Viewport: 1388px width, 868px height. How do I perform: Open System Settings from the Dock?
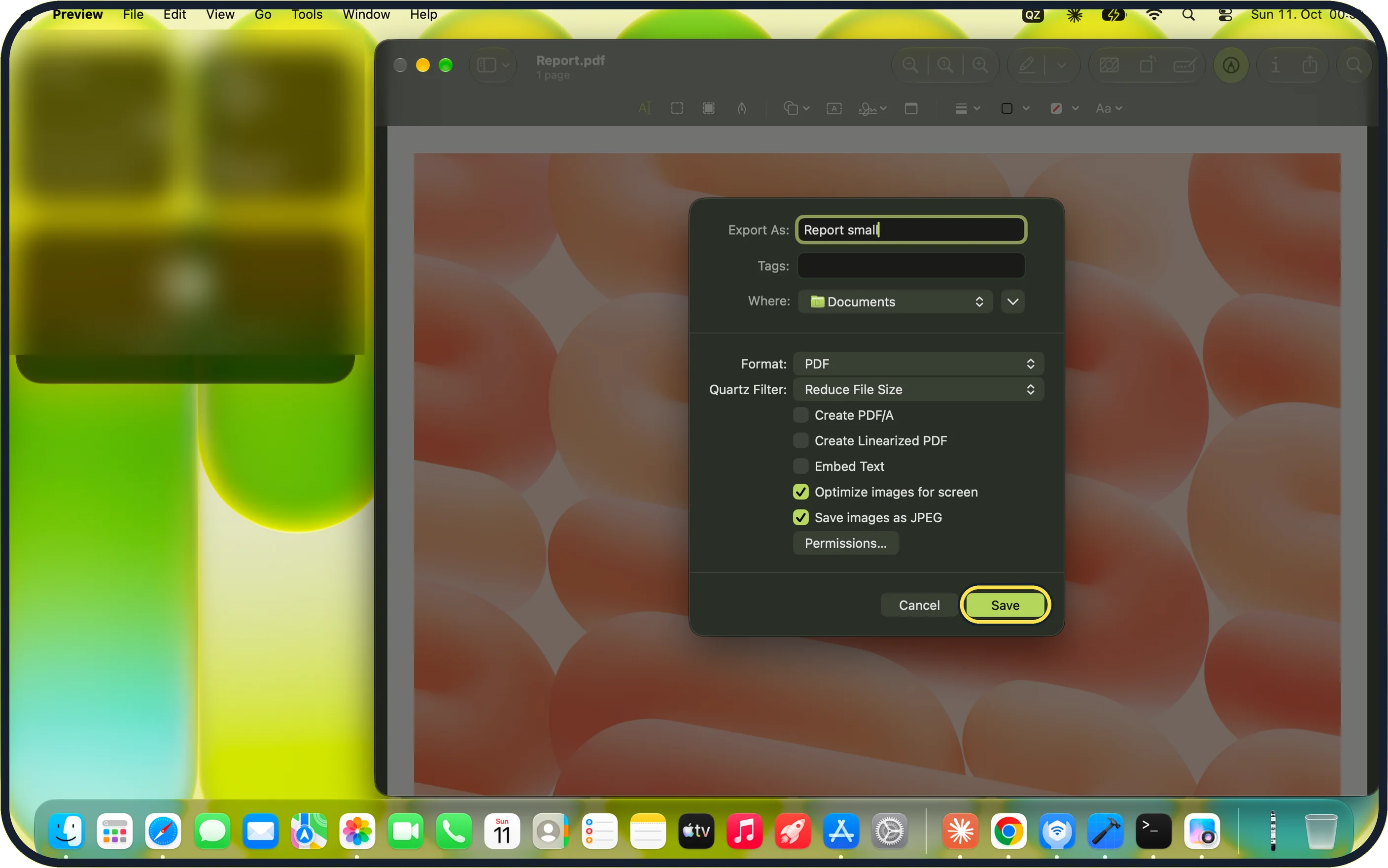tap(889, 831)
